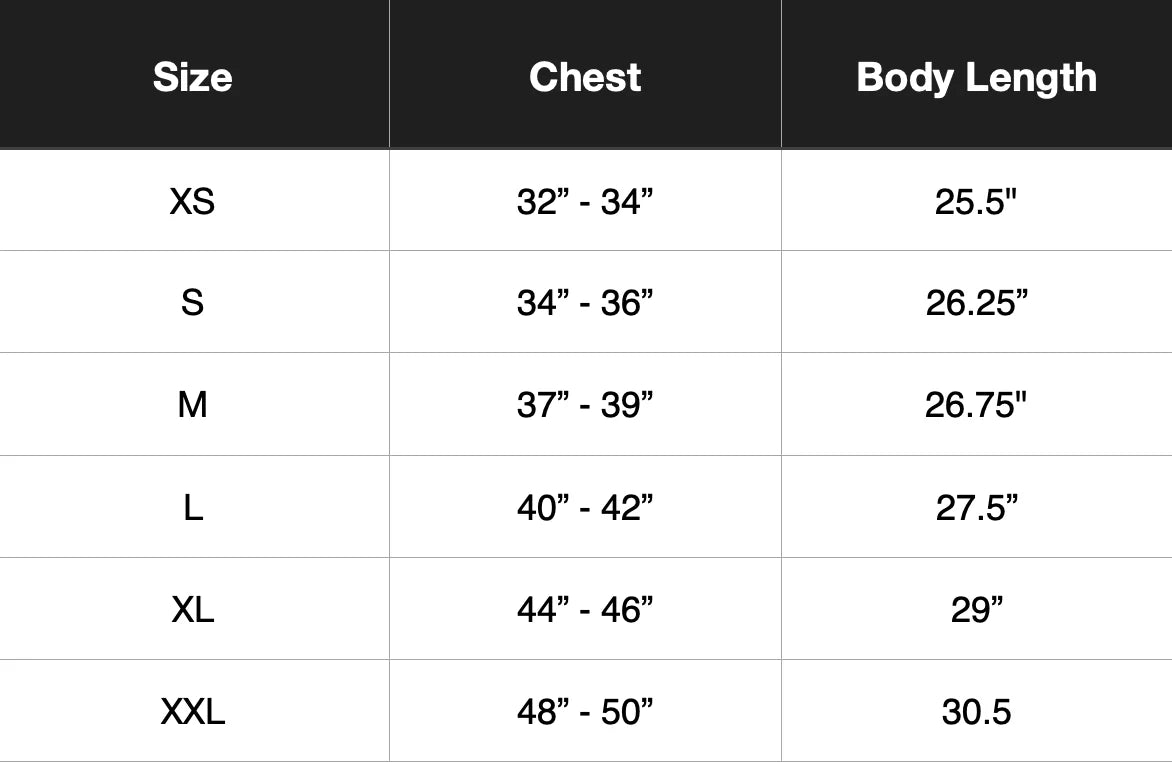The width and height of the screenshot is (1172, 762).
Task: Select the 26.75" body length value
Action: [976, 405]
